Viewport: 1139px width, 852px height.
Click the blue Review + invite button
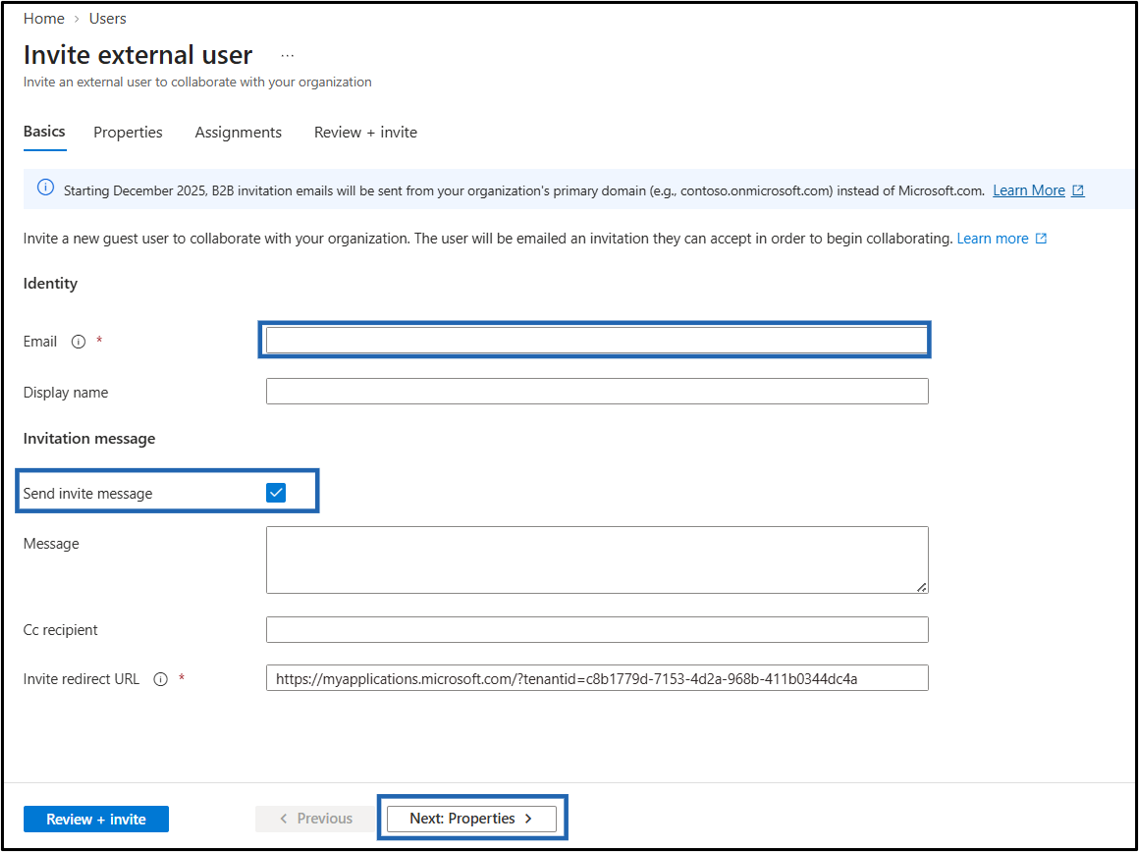(96, 819)
